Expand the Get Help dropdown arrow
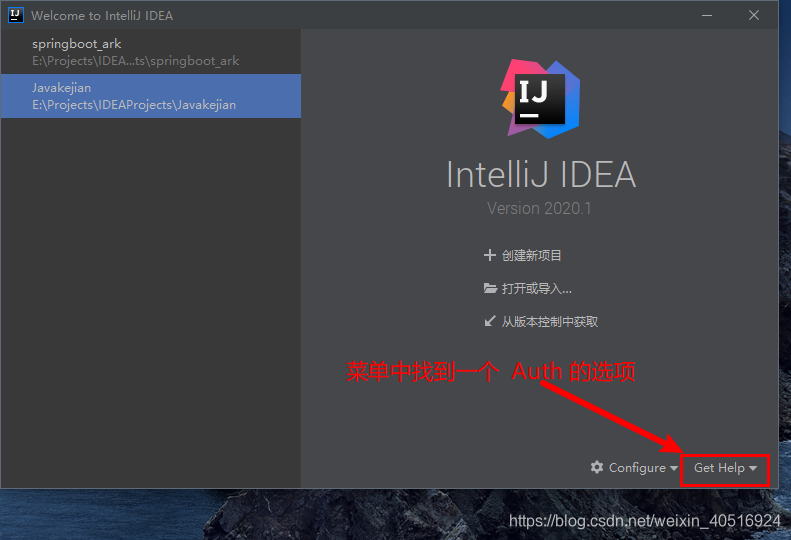 (753, 468)
